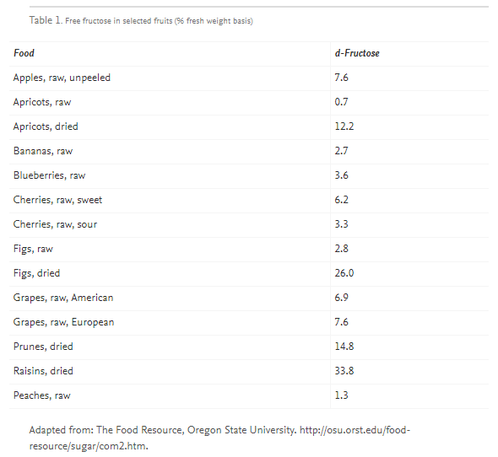The width and height of the screenshot is (498, 457).
Task: Select the Blueberries, raw cell
Action: [49, 175]
